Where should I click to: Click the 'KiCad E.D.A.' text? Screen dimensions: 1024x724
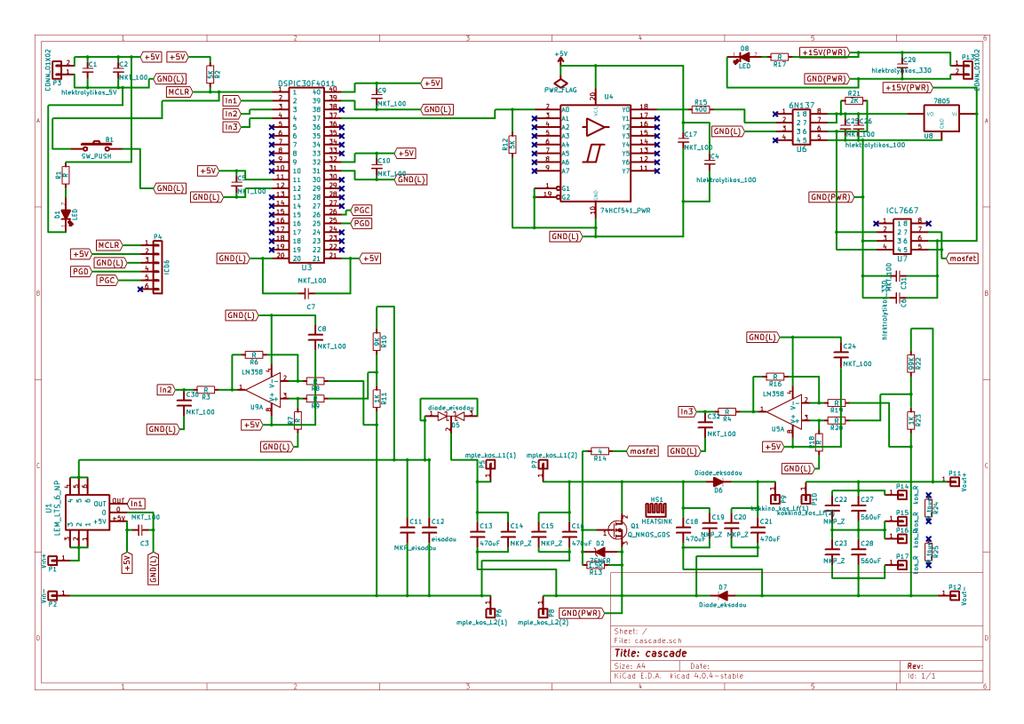click(x=639, y=676)
